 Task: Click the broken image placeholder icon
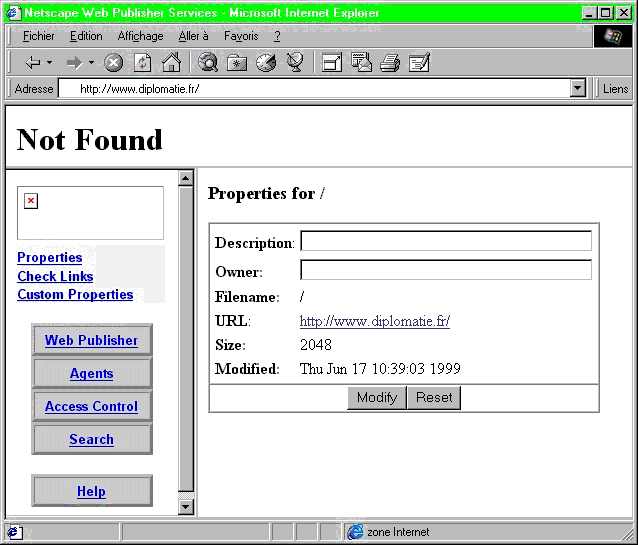[x=31, y=201]
